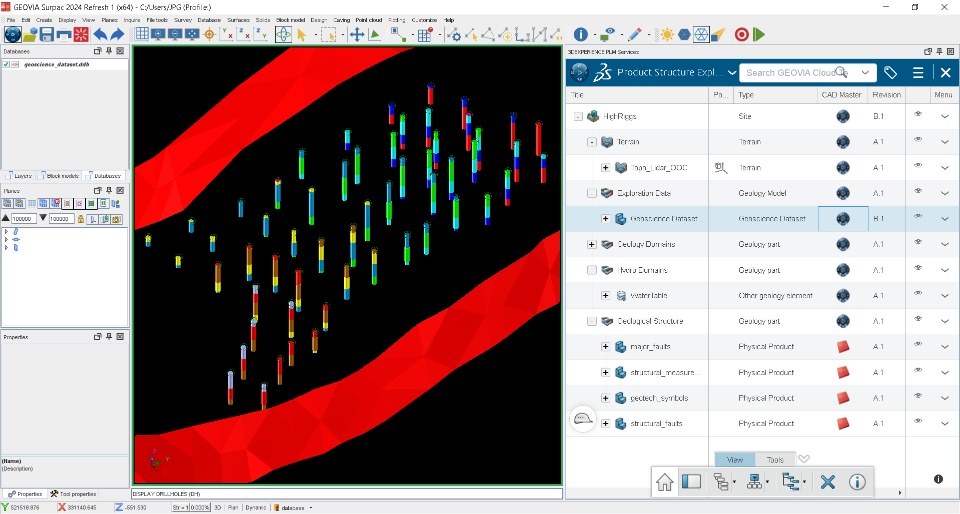The height and width of the screenshot is (514, 960).
Task: Click the info icon in bottom PLM toolbar
Action: coord(857,482)
